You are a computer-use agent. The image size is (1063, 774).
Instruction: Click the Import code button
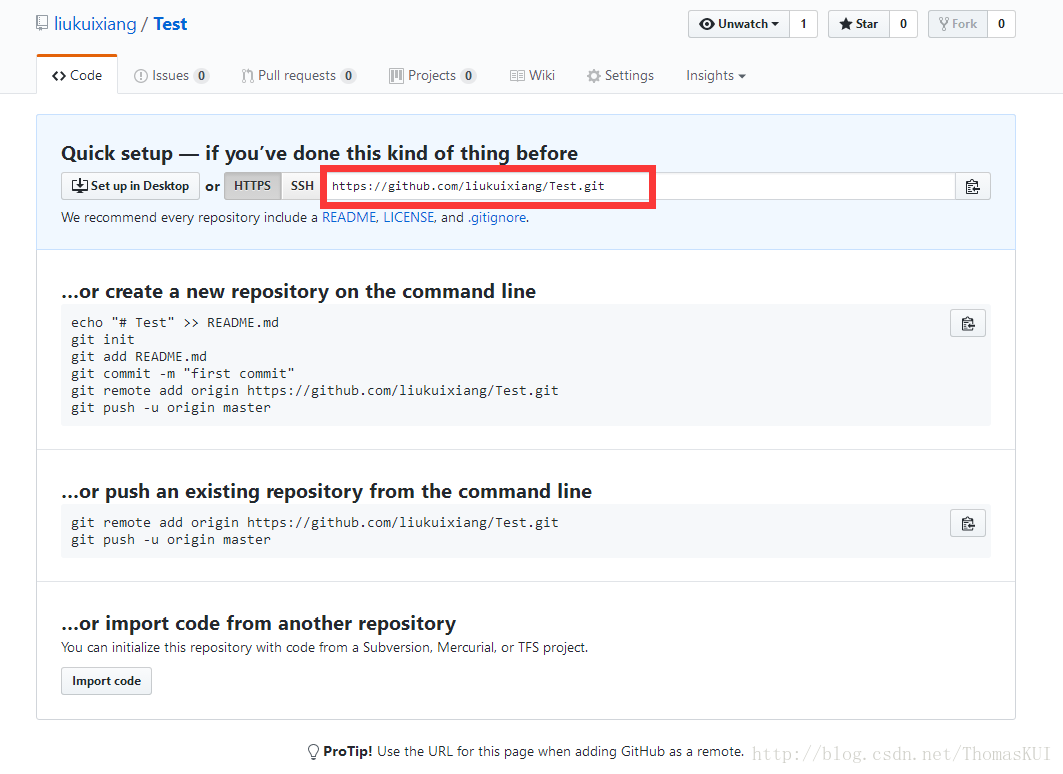106,681
